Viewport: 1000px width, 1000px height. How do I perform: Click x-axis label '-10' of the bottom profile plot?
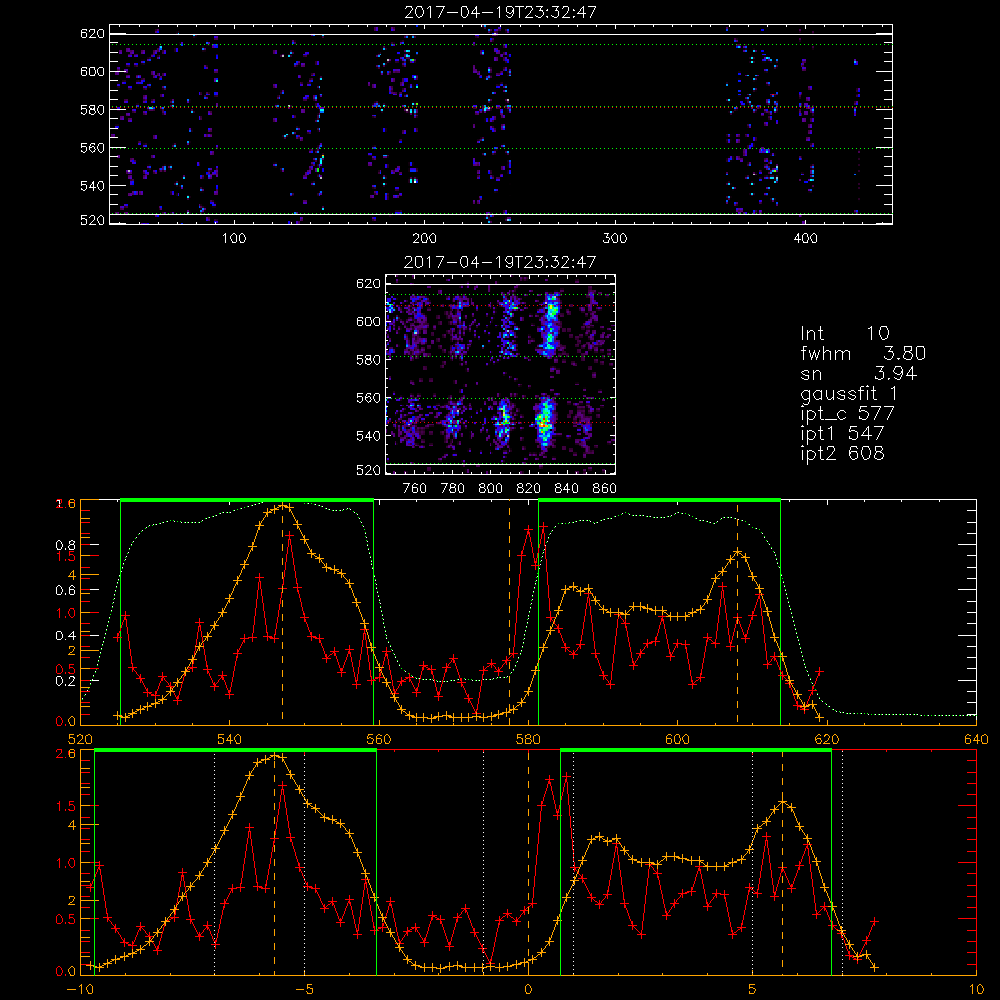point(80,989)
